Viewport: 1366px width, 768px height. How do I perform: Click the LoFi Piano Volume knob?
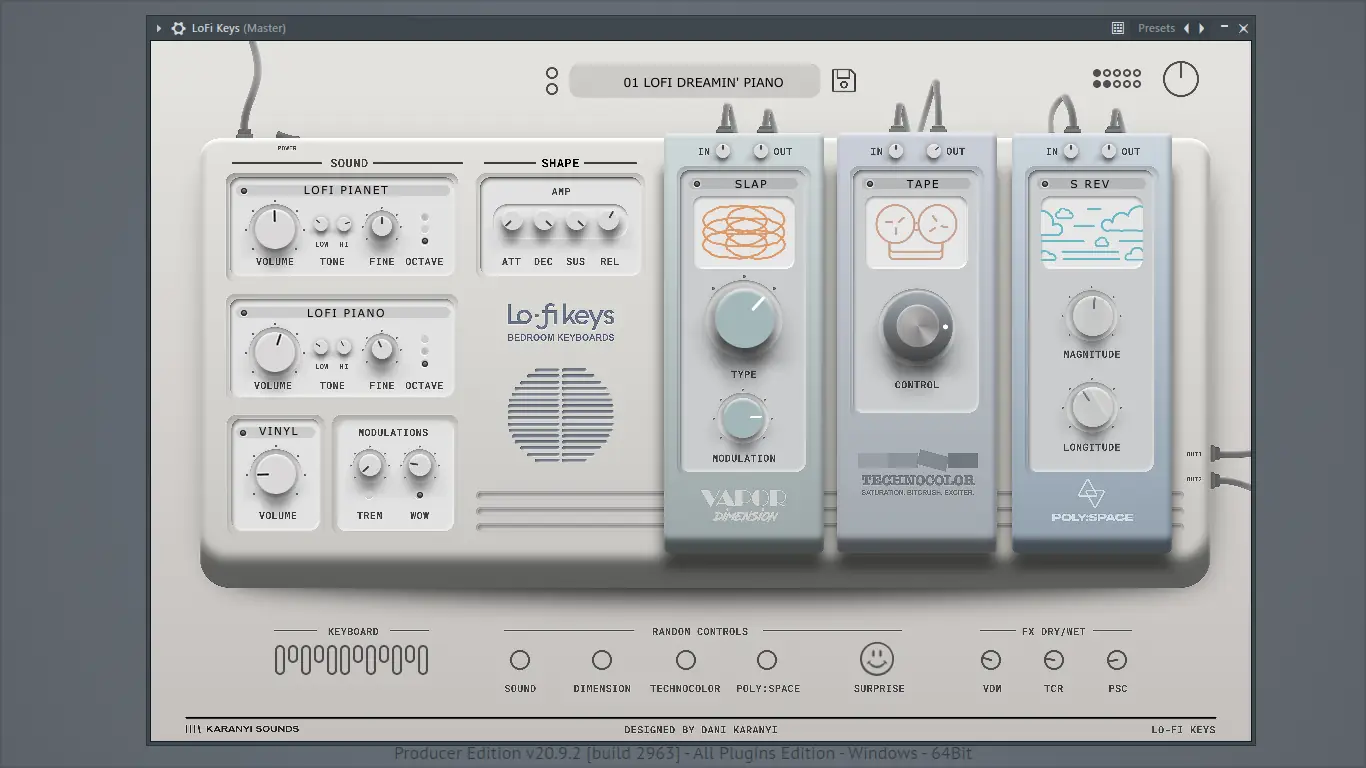(274, 352)
